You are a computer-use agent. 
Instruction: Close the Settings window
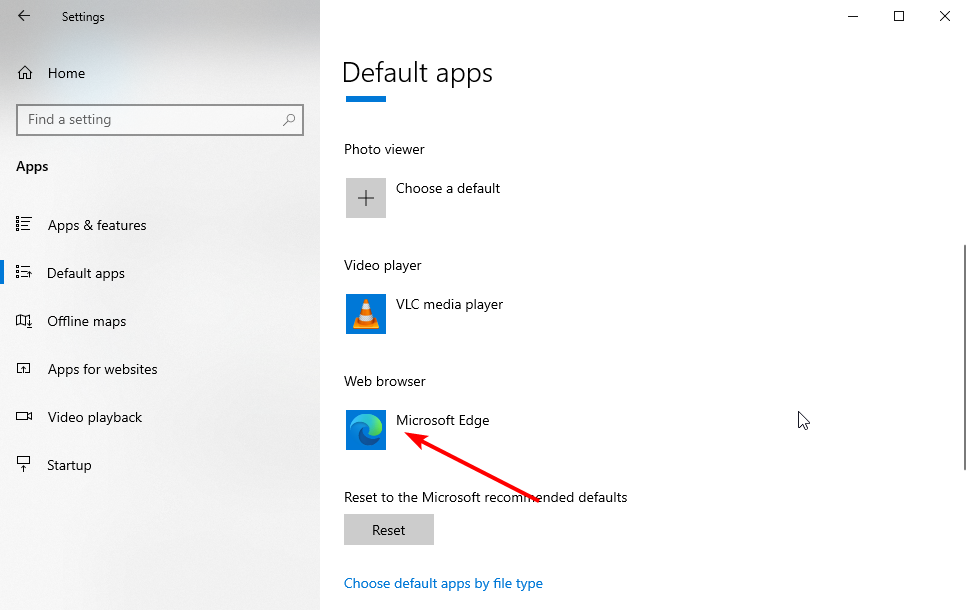945,16
